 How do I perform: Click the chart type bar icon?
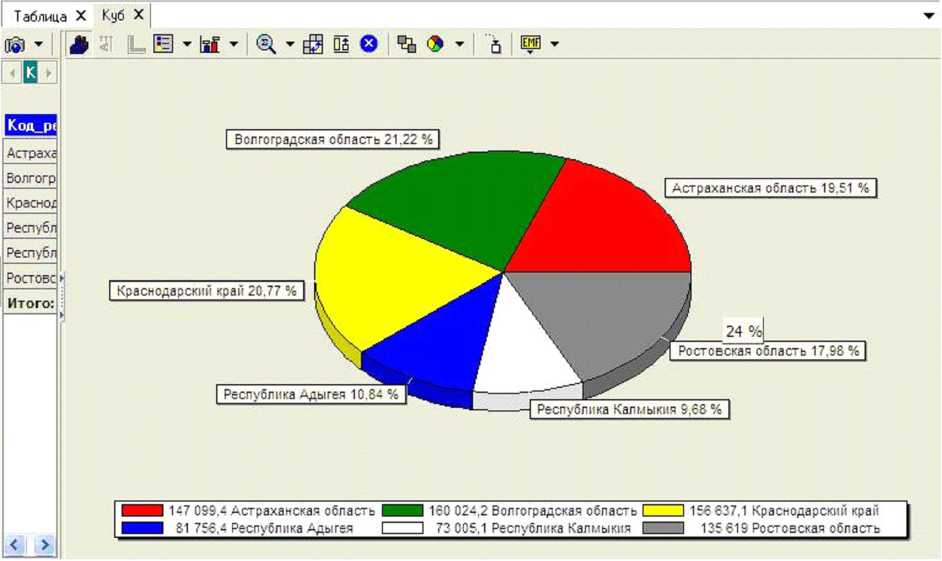click(x=210, y=44)
